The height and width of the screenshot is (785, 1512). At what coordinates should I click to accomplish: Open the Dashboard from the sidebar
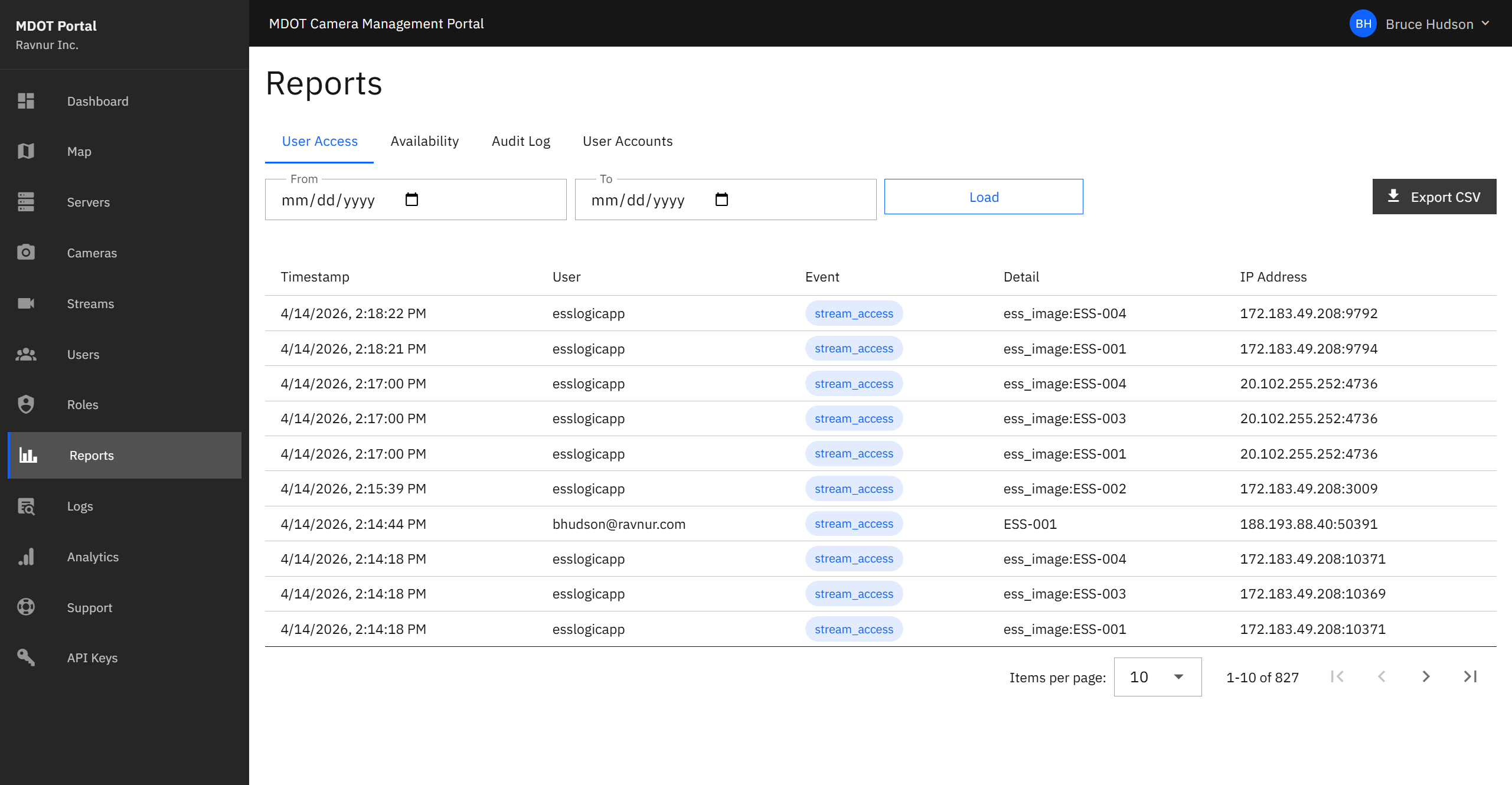click(97, 101)
